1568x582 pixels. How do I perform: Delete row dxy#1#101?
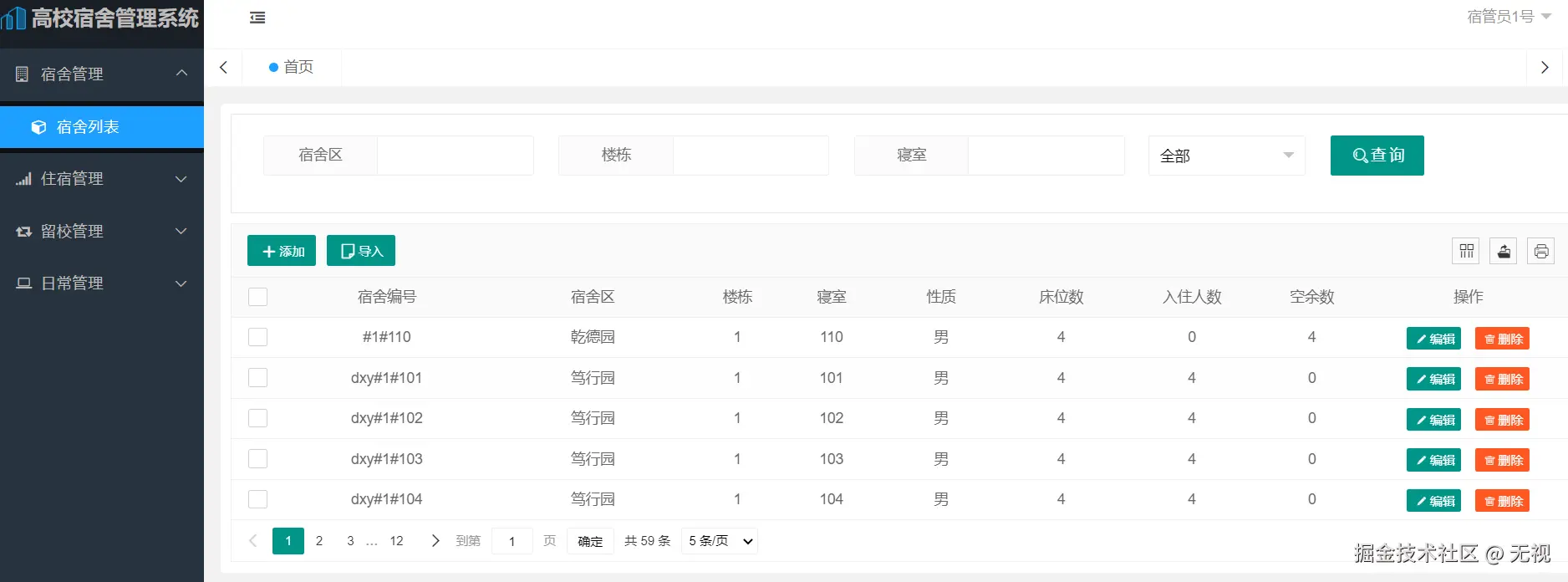(x=1502, y=379)
